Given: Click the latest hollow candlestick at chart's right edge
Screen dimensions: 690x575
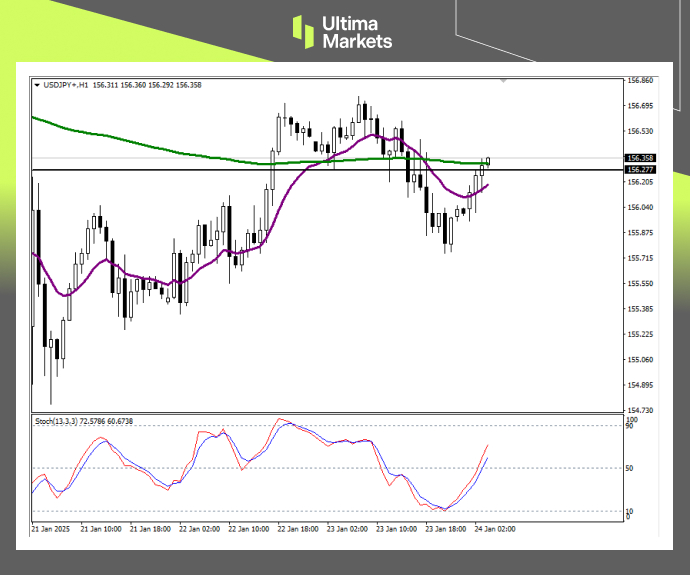Looking at the screenshot, I should 489,161.
